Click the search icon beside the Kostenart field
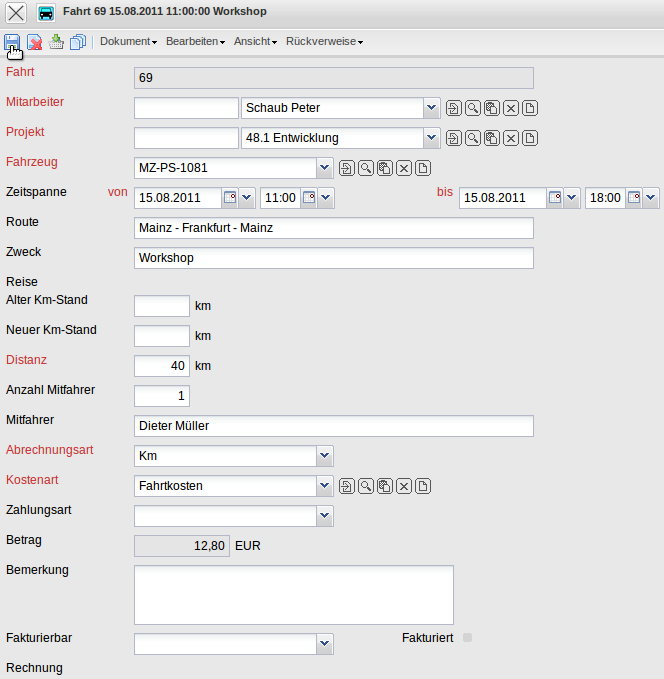Image resolution: width=664 pixels, height=679 pixels. [x=366, y=486]
